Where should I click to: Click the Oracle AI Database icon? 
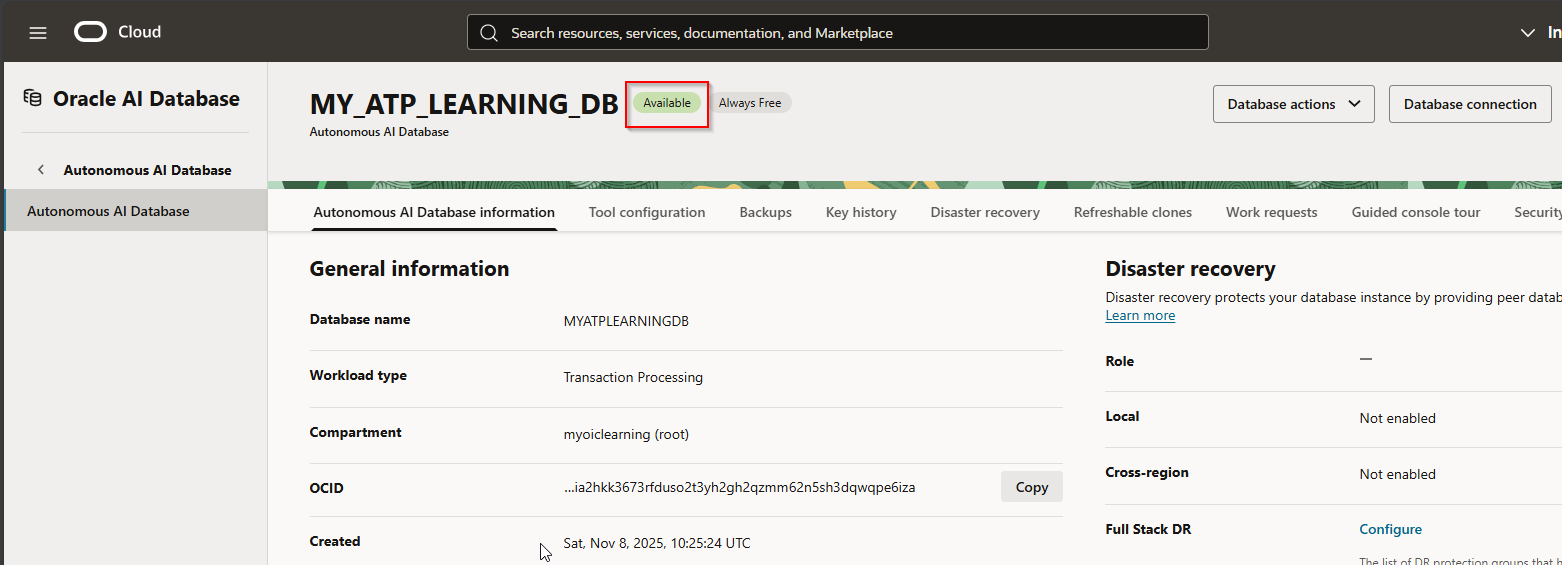(33, 98)
